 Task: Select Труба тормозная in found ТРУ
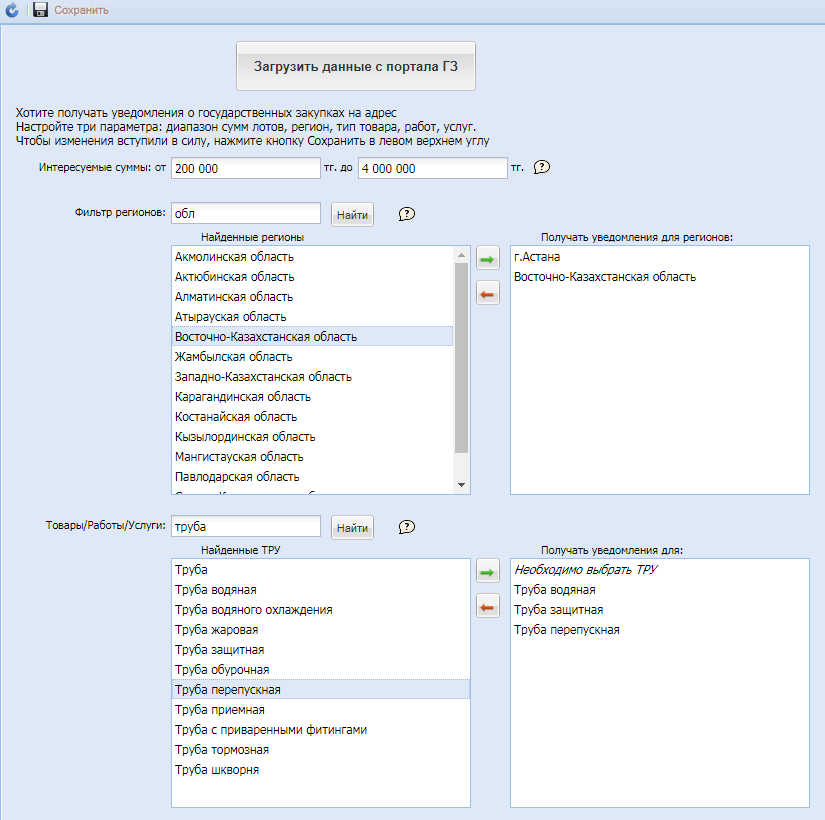(x=321, y=750)
